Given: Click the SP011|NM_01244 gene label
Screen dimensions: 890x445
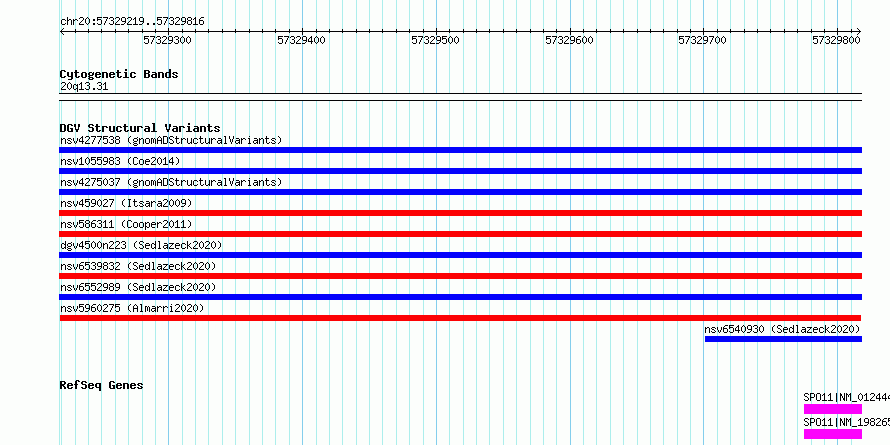Looking at the screenshot, I should coord(846,397).
